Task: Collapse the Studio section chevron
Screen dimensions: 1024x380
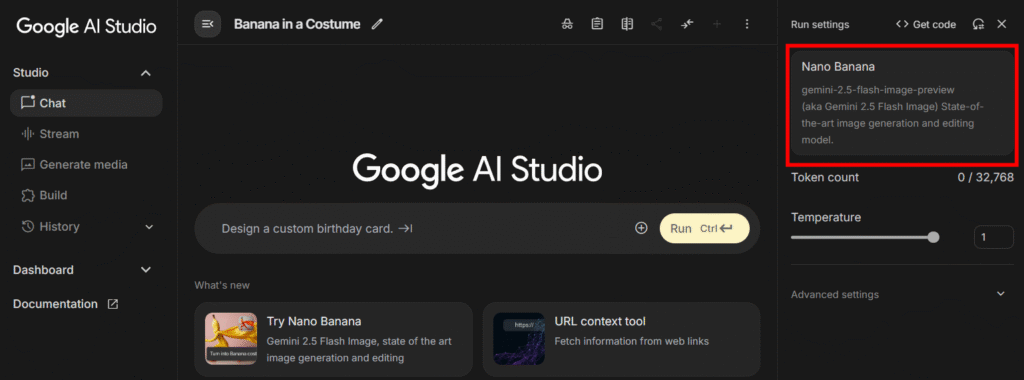Action: [x=146, y=73]
